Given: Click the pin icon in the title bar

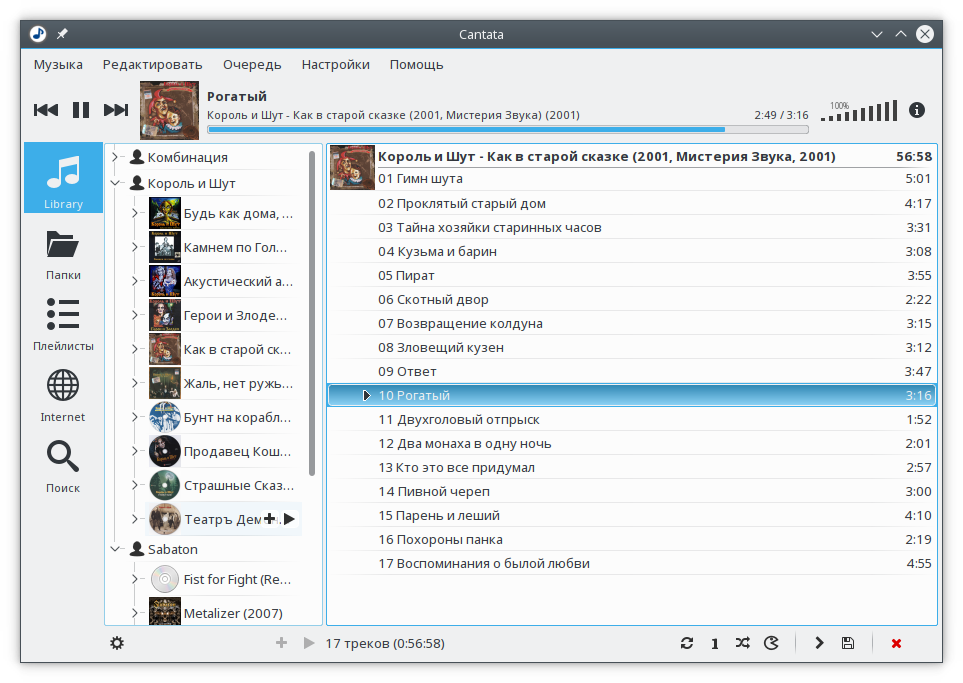Looking at the screenshot, I should [x=62, y=34].
